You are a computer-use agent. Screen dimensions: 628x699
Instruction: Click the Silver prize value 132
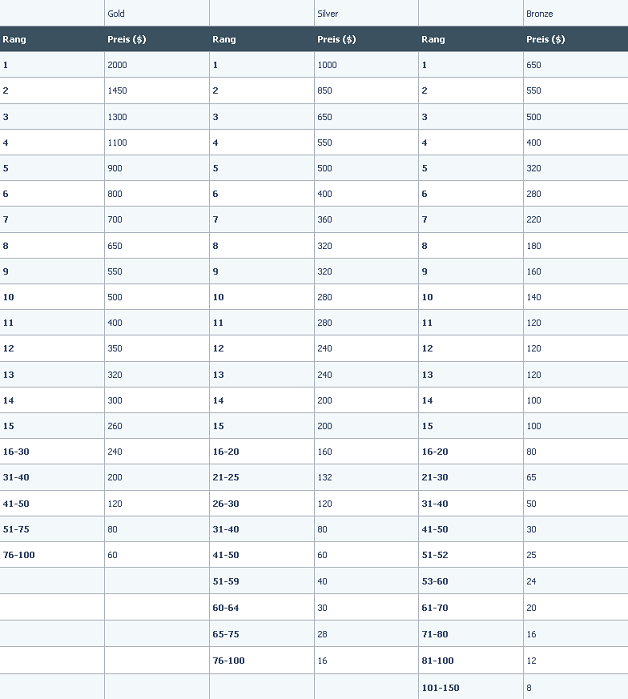[324, 477]
